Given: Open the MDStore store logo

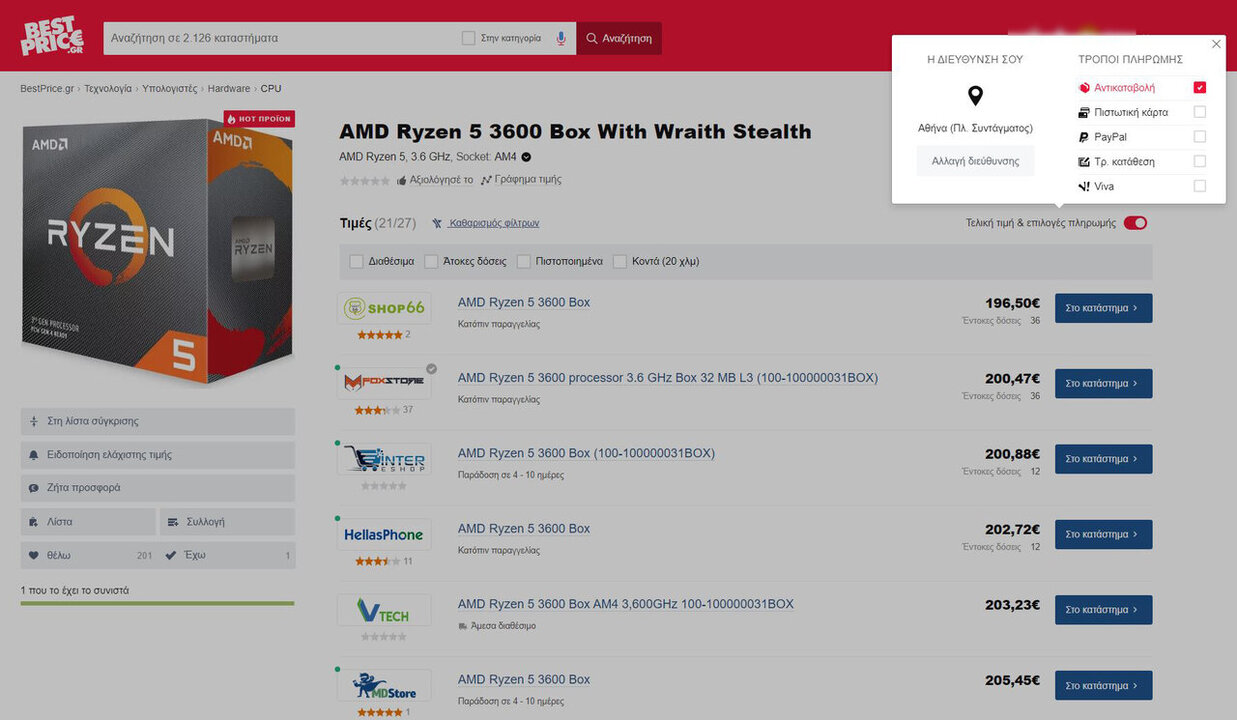Looking at the screenshot, I should coord(384,686).
